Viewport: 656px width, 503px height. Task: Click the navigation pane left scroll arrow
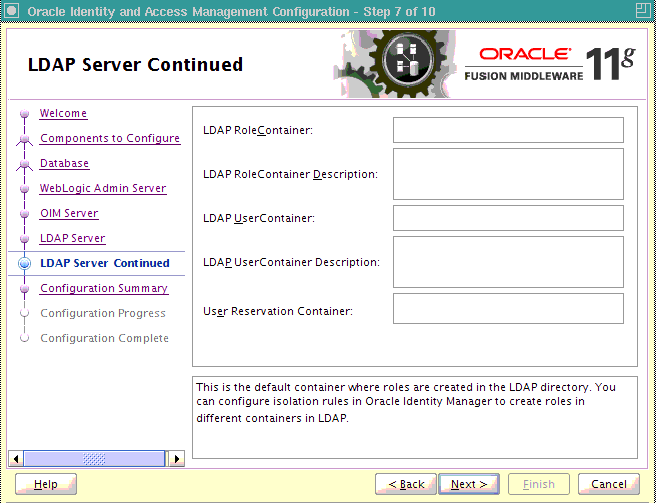tap(16, 459)
